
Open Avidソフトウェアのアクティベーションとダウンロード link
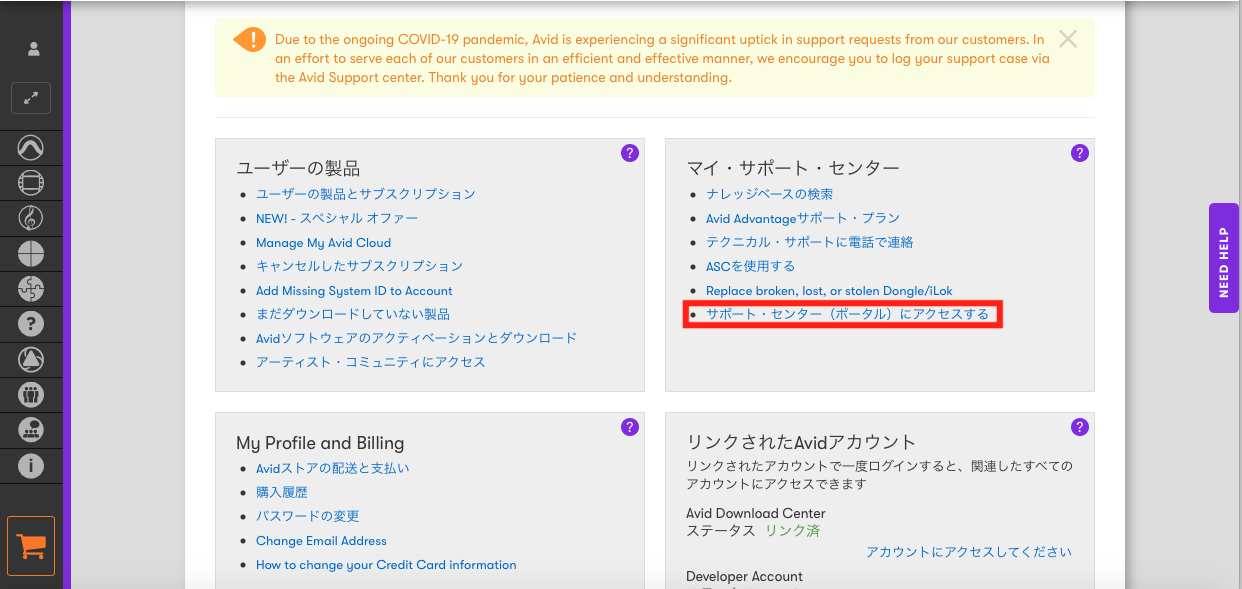point(416,338)
